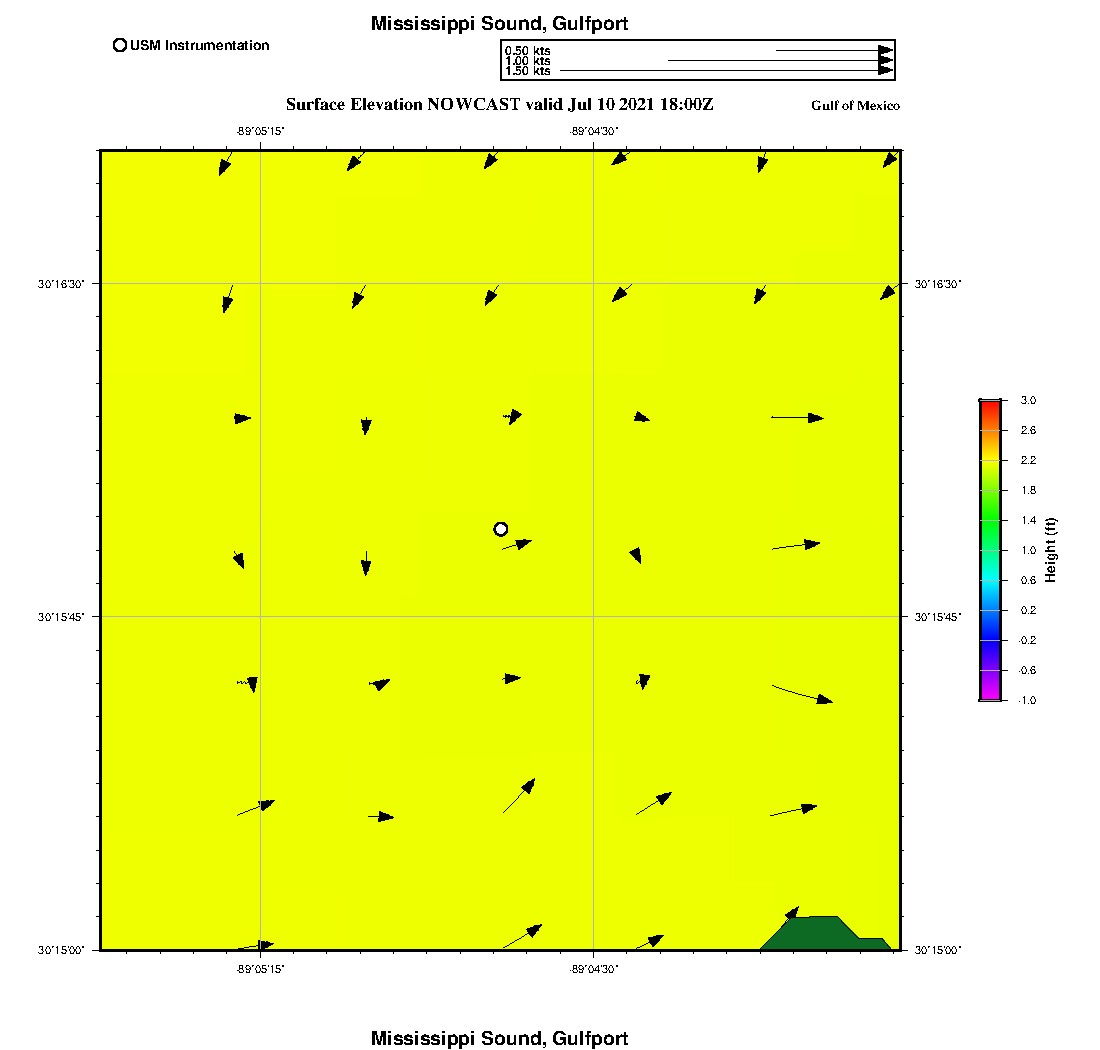Select the 1.00 kts scale arrow in legend
Screen dimensions: 1100x1050
[x=780, y=61]
